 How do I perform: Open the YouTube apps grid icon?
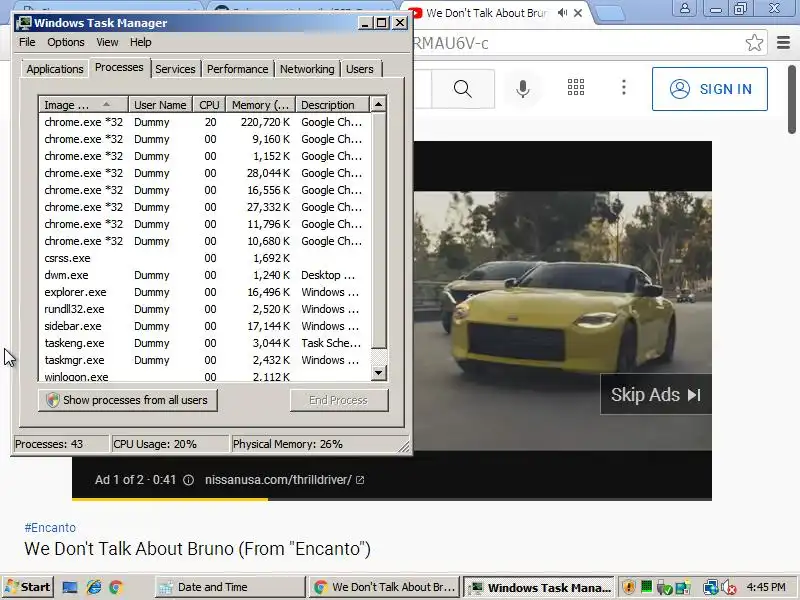pos(576,87)
